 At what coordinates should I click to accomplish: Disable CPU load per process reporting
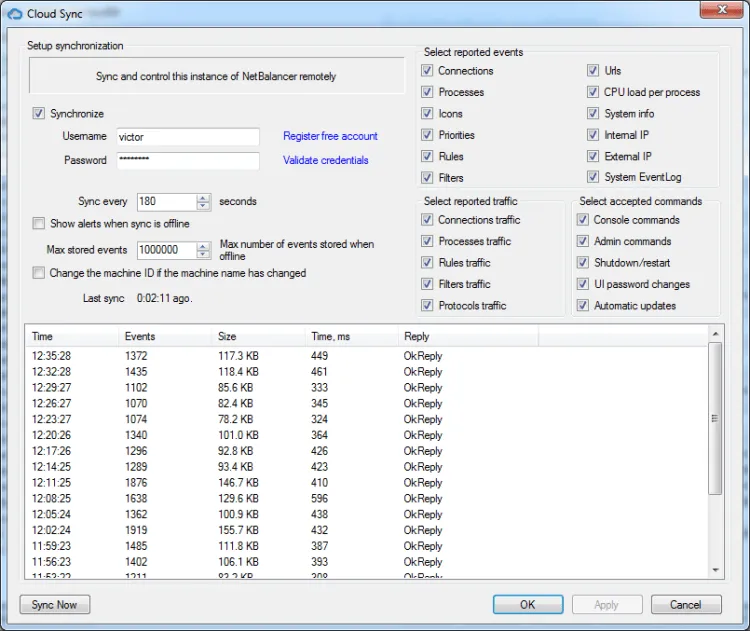coord(593,92)
